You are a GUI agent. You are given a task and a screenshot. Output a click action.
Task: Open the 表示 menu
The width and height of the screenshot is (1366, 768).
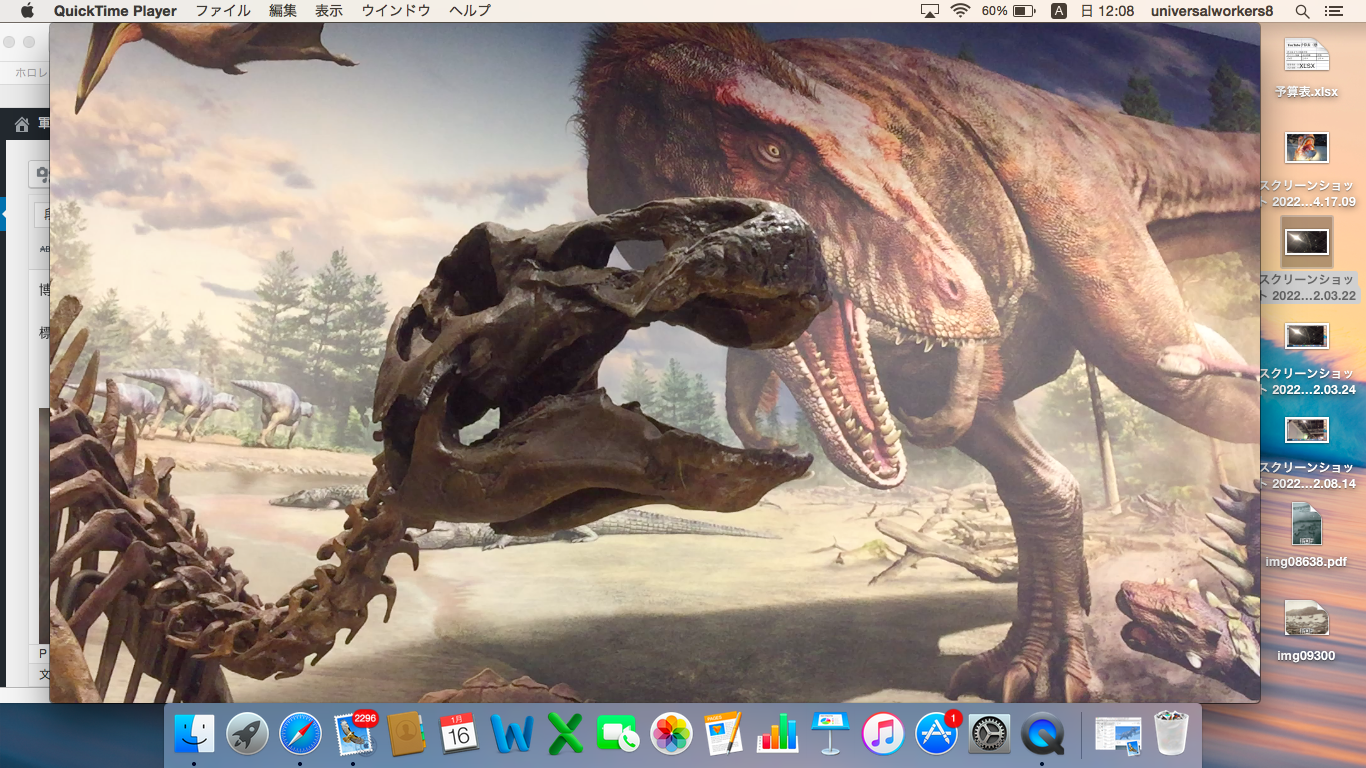(329, 11)
